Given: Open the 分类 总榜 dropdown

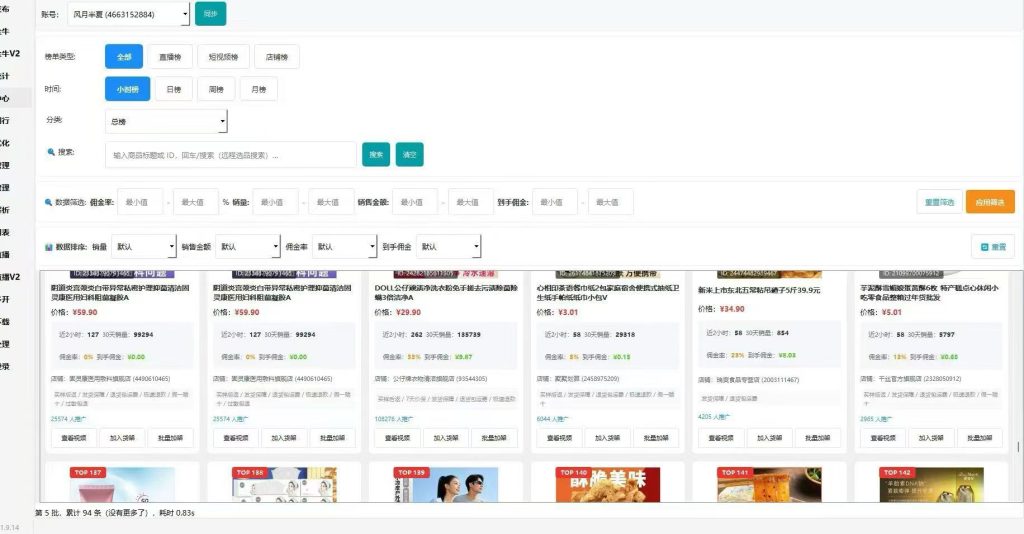Looking at the screenshot, I should pyautogui.click(x=166, y=121).
